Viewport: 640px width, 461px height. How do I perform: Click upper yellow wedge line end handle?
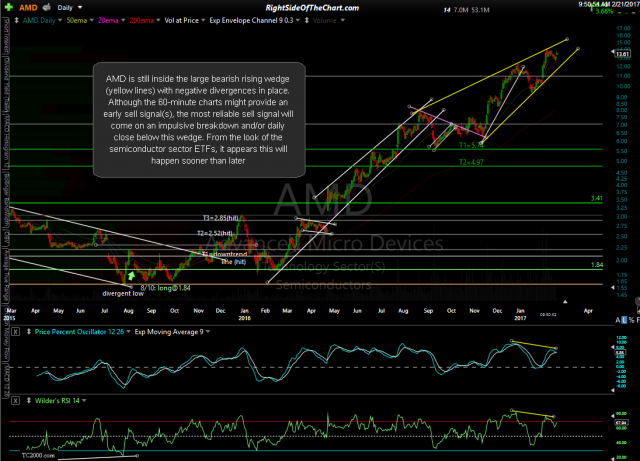567,39
